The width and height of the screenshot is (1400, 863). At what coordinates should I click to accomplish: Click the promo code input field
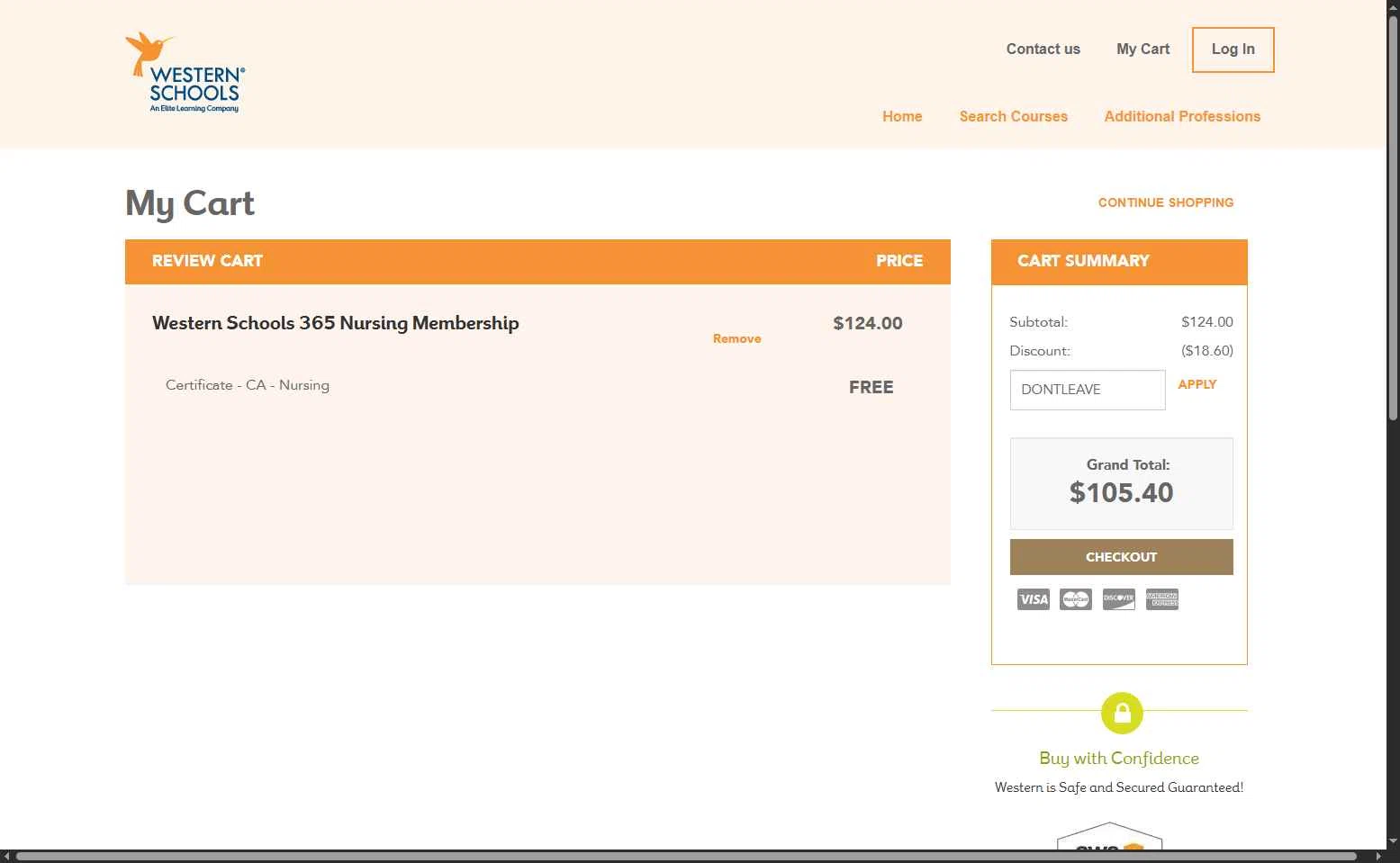click(1088, 390)
